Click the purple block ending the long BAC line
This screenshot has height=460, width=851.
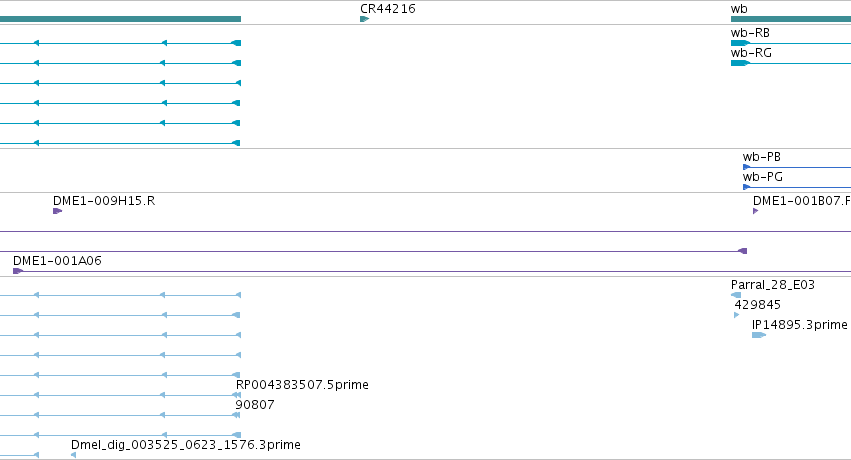tap(743, 251)
